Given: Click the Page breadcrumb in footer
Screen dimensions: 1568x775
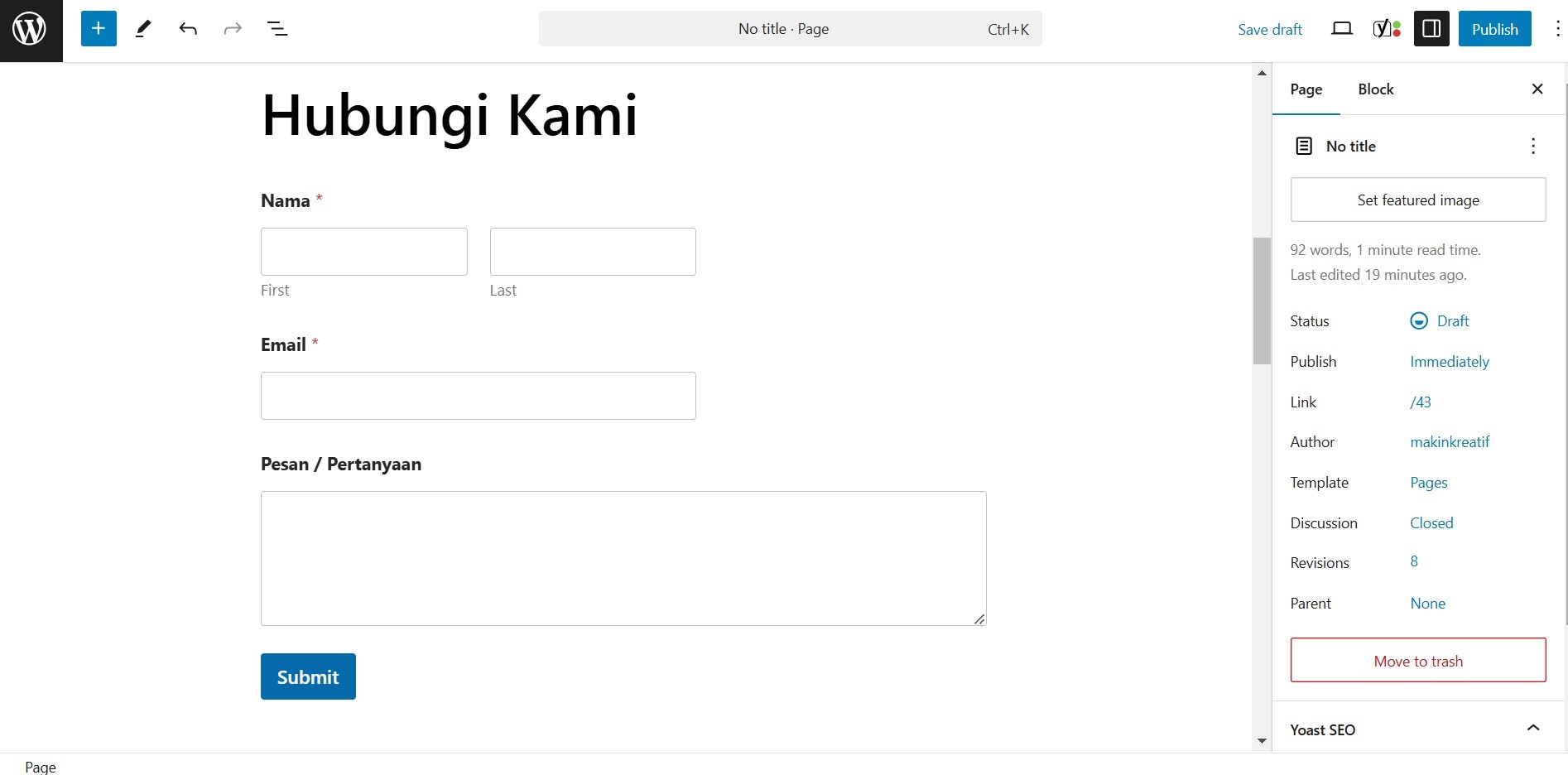Looking at the screenshot, I should pos(41,767).
